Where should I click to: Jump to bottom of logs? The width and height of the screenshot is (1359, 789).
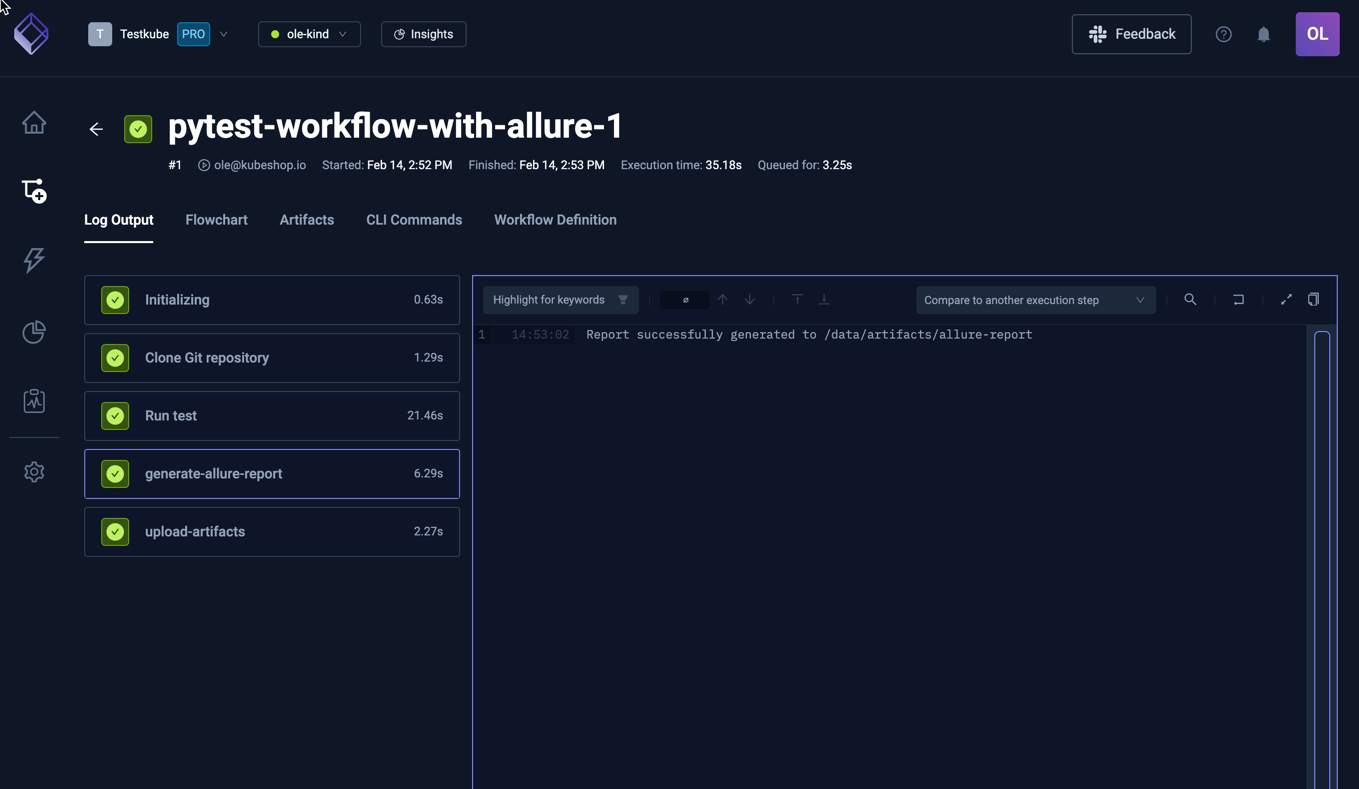coord(824,299)
